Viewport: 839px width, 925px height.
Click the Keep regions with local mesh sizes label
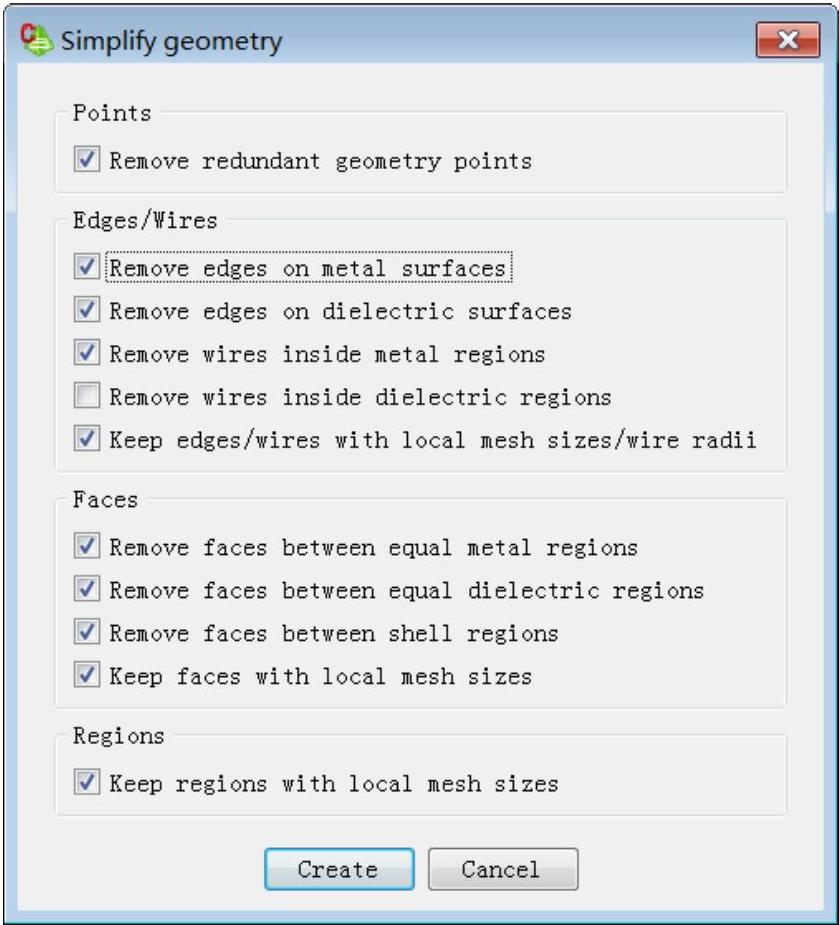pyautogui.click(x=334, y=784)
